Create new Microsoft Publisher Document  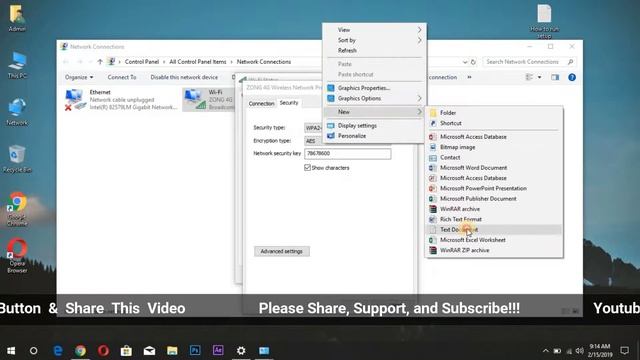click(x=494, y=199)
